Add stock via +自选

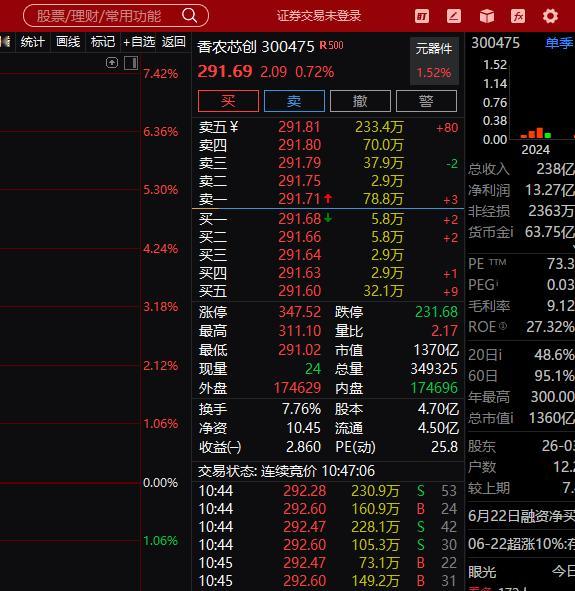click(139, 41)
